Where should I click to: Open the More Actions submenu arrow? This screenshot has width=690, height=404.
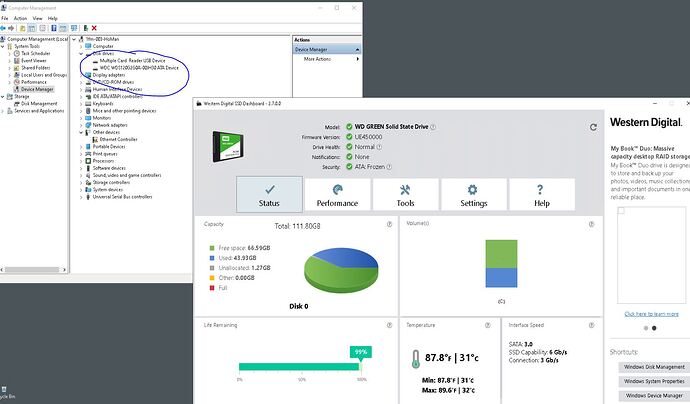pyautogui.click(x=357, y=59)
